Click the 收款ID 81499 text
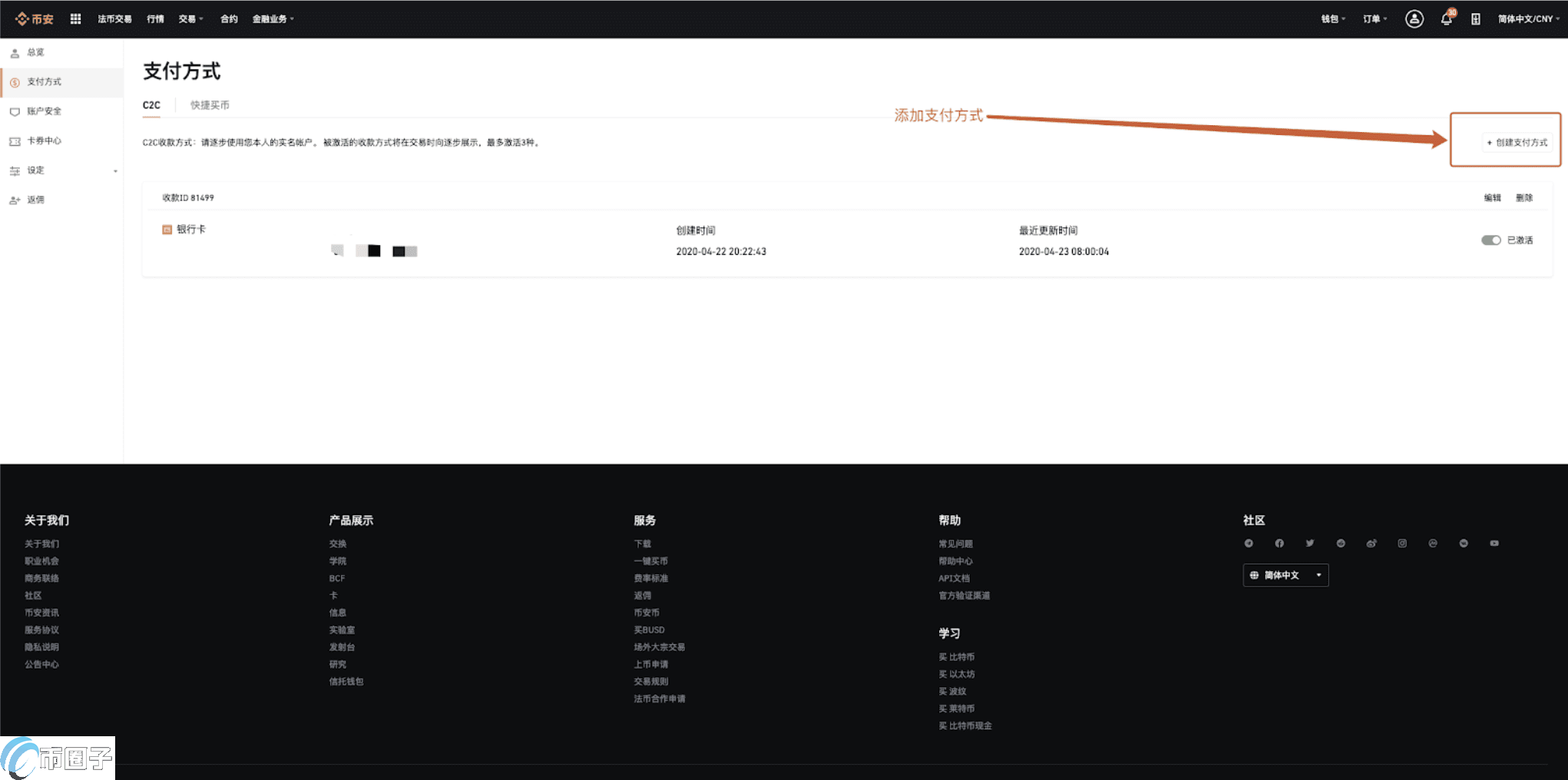Screen dimensions: 1568x780 coord(188,198)
